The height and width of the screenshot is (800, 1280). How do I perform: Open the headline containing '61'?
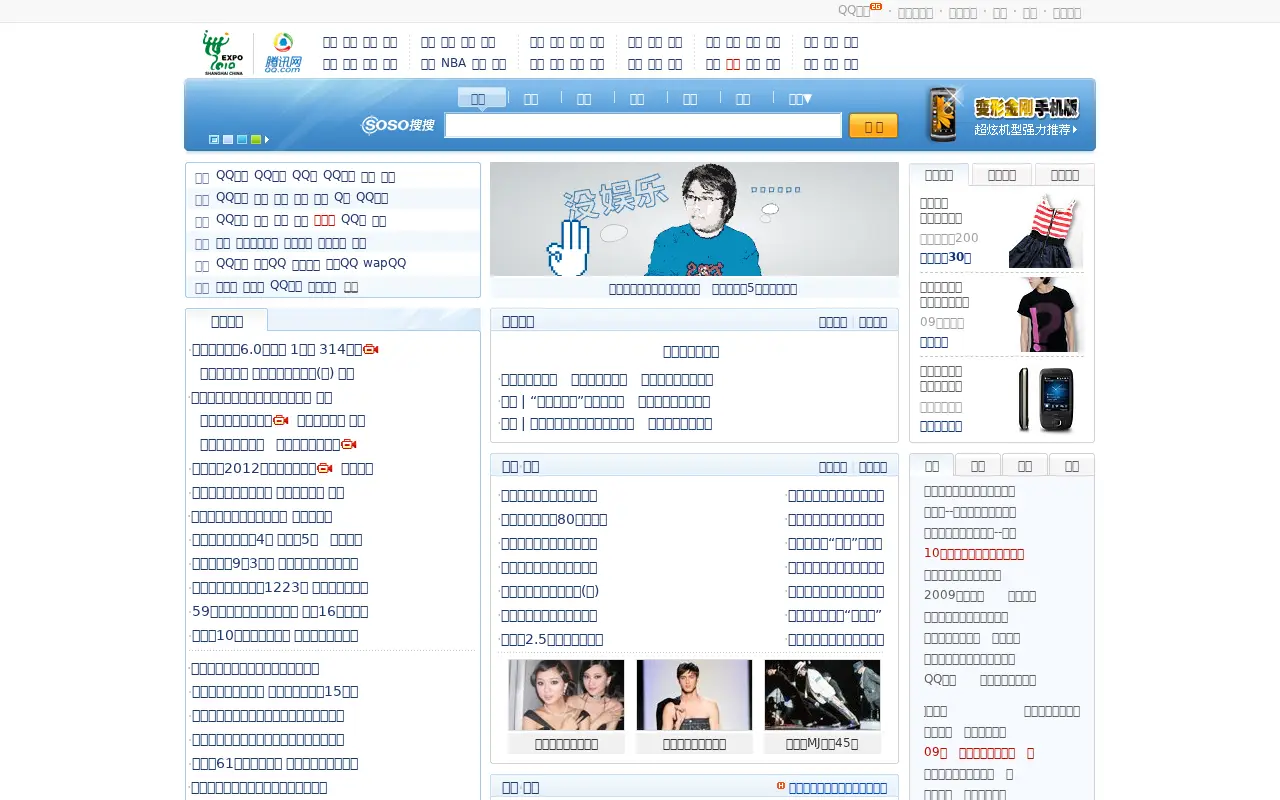[275, 763]
